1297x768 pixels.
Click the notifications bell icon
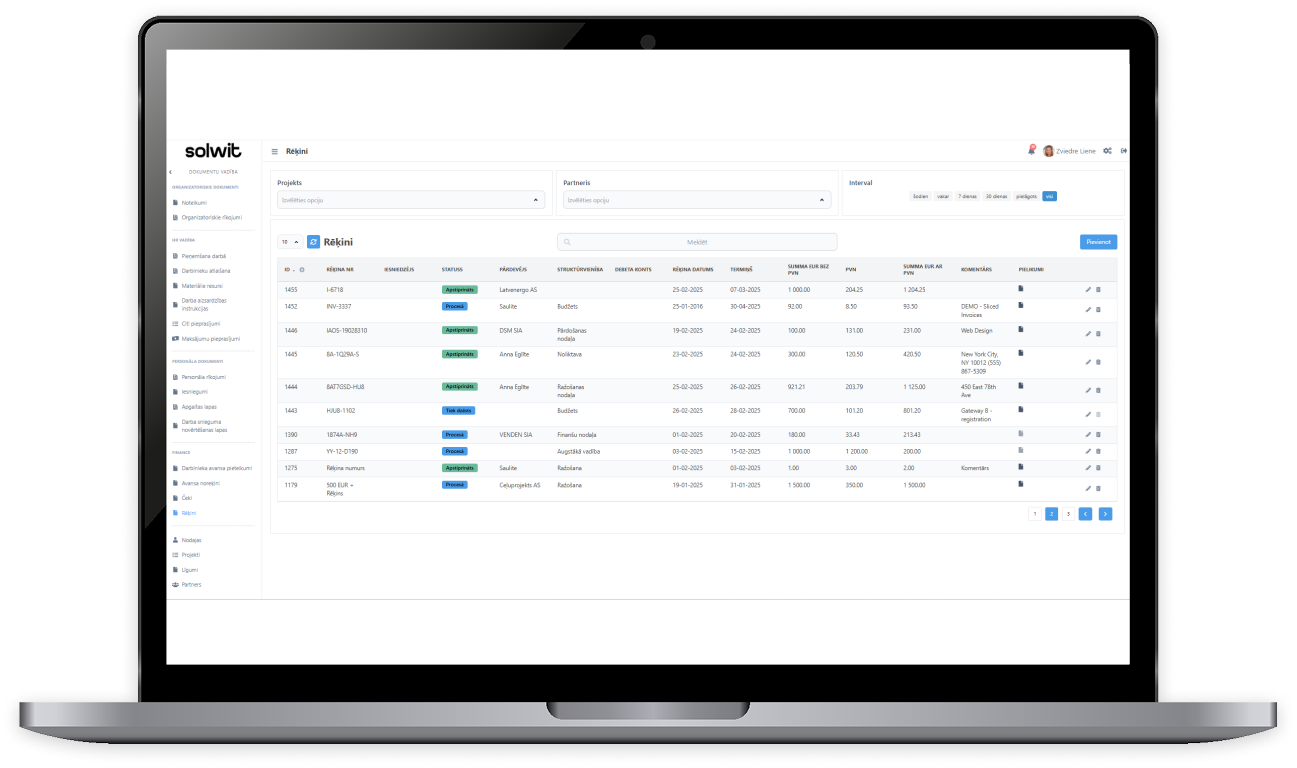(x=1031, y=151)
